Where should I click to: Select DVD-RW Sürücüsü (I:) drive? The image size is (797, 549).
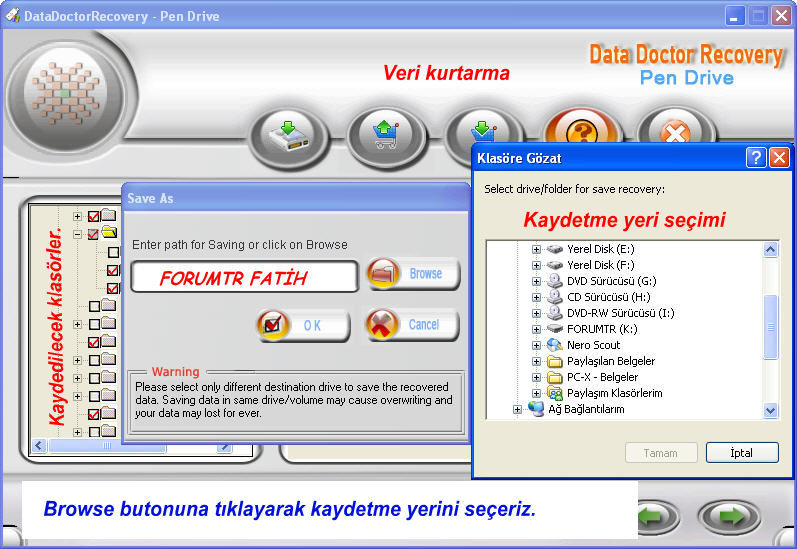coord(621,313)
